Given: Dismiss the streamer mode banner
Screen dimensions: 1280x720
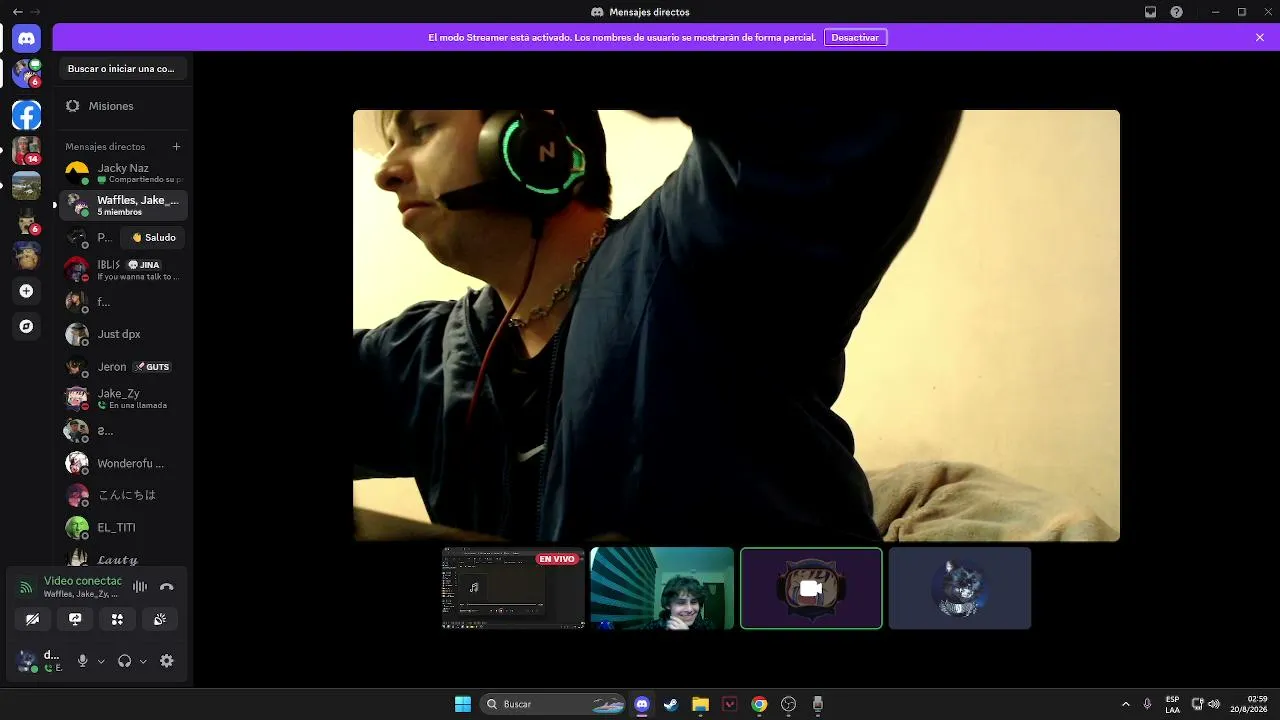Looking at the screenshot, I should tap(1260, 37).
